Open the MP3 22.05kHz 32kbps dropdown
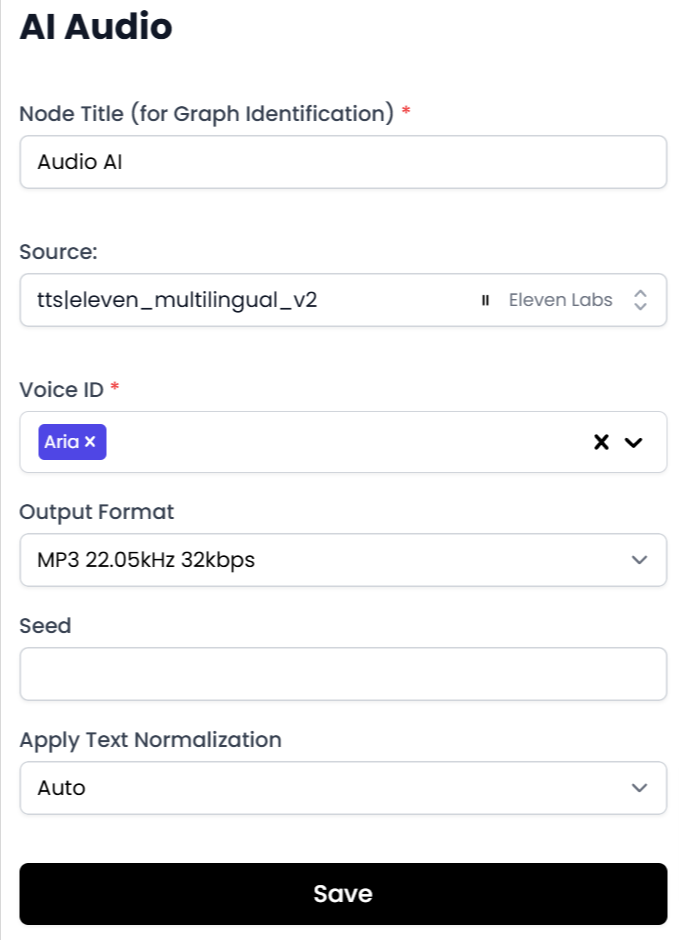Screen dimensions: 679x940 click(300, 560)
